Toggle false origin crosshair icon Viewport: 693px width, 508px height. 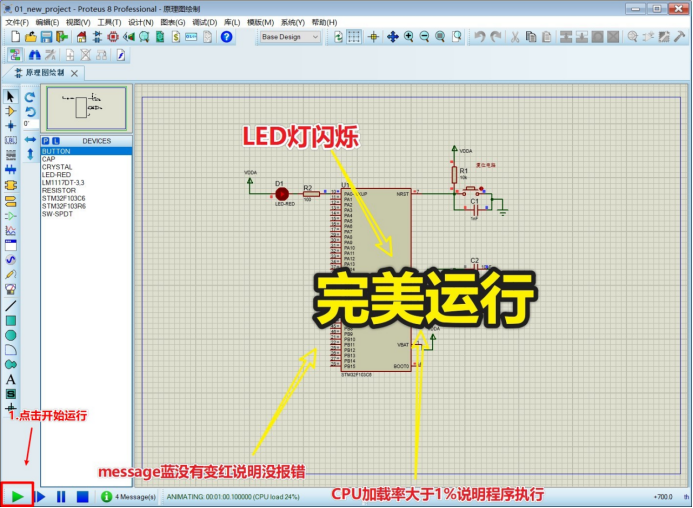coord(373,37)
